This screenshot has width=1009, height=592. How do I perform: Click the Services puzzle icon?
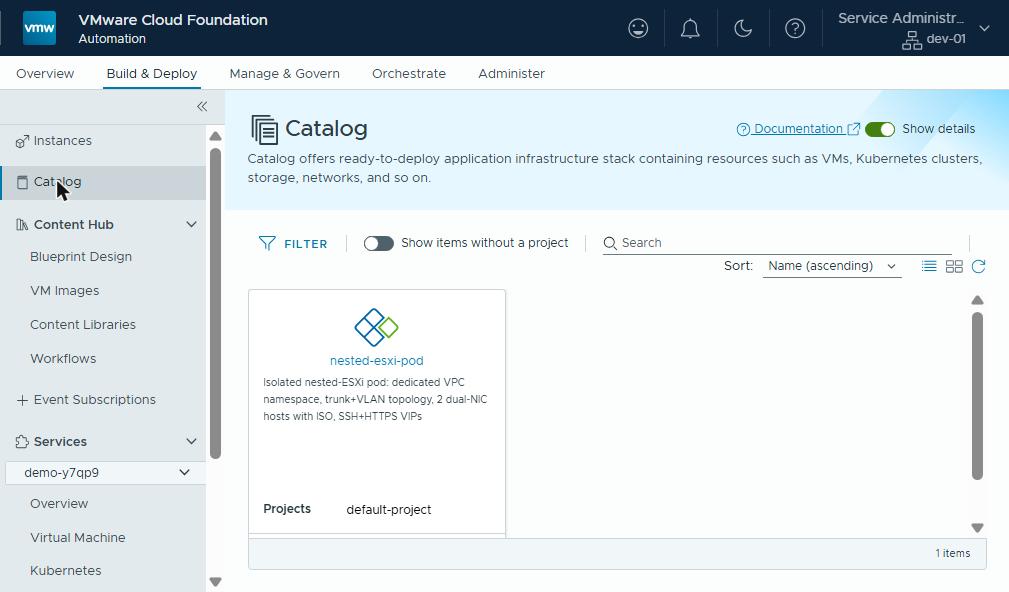point(22,441)
